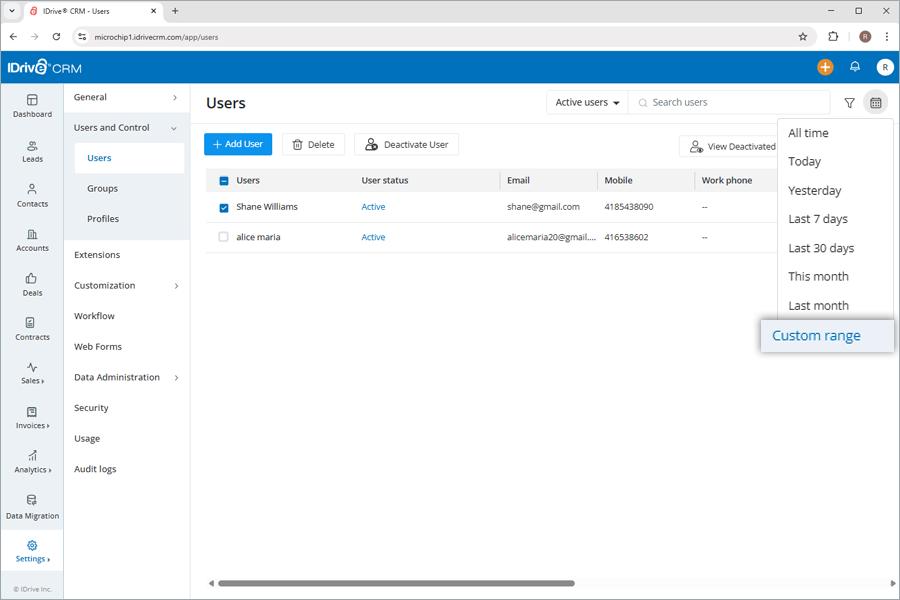Open the notifications bell
The image size is (900, 600).
coord(855,67)
